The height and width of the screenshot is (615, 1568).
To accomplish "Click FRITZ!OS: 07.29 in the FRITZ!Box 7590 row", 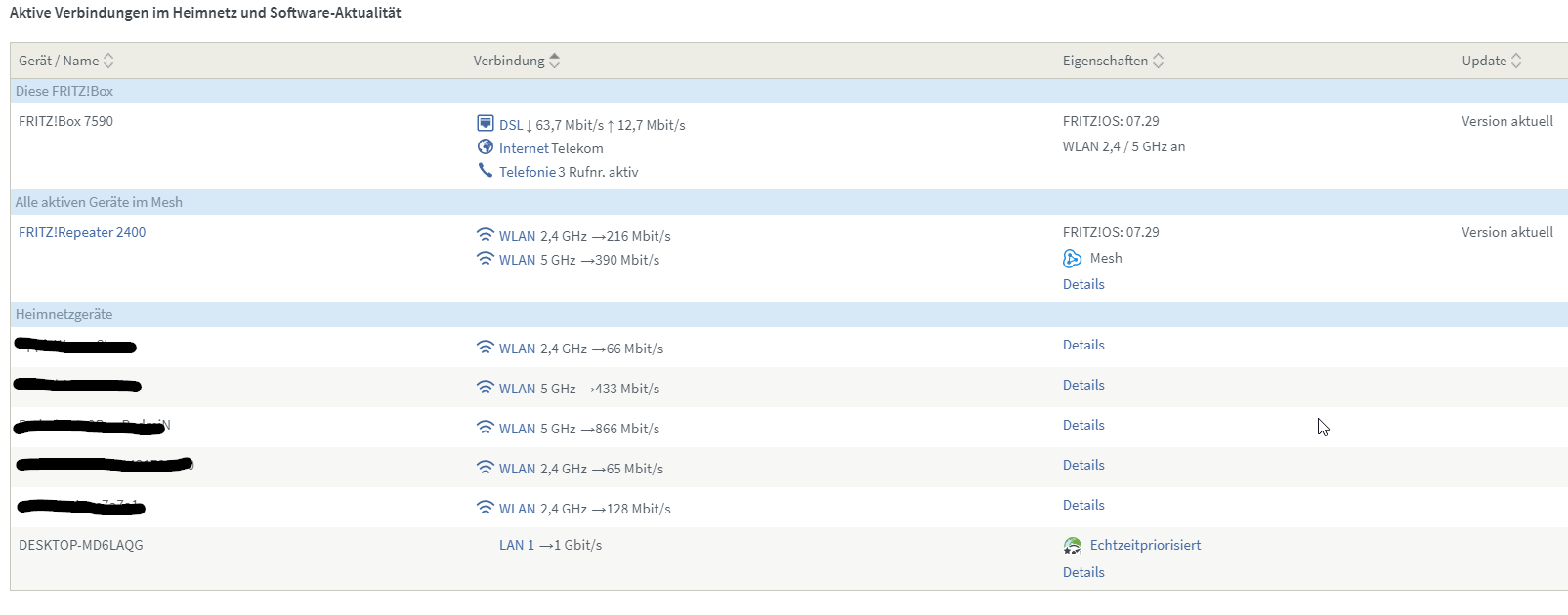I will [1111, 121].
